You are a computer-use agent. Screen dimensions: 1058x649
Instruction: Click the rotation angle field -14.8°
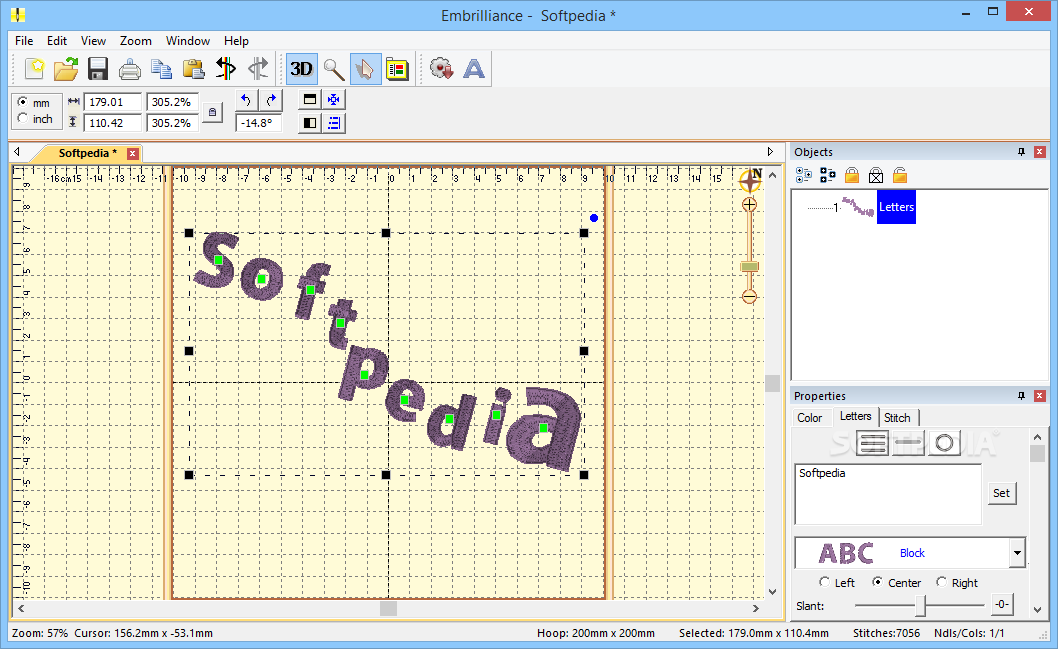pos(258,123)
